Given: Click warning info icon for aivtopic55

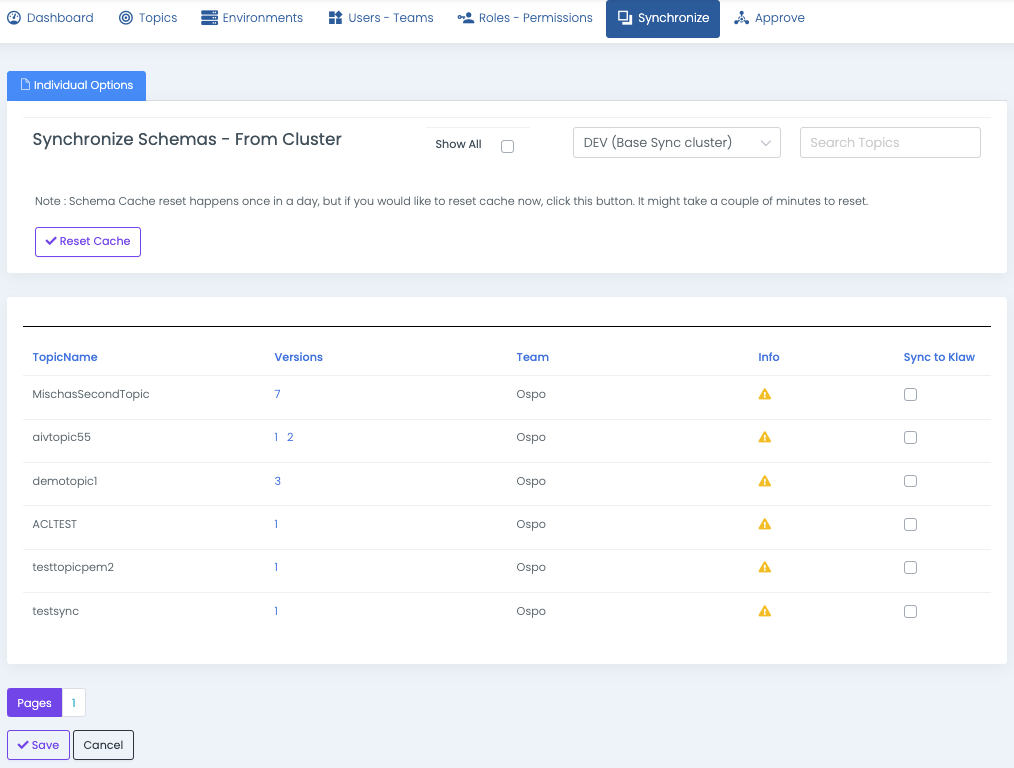Looking at the screenshot, I should (x=765, y=437).
